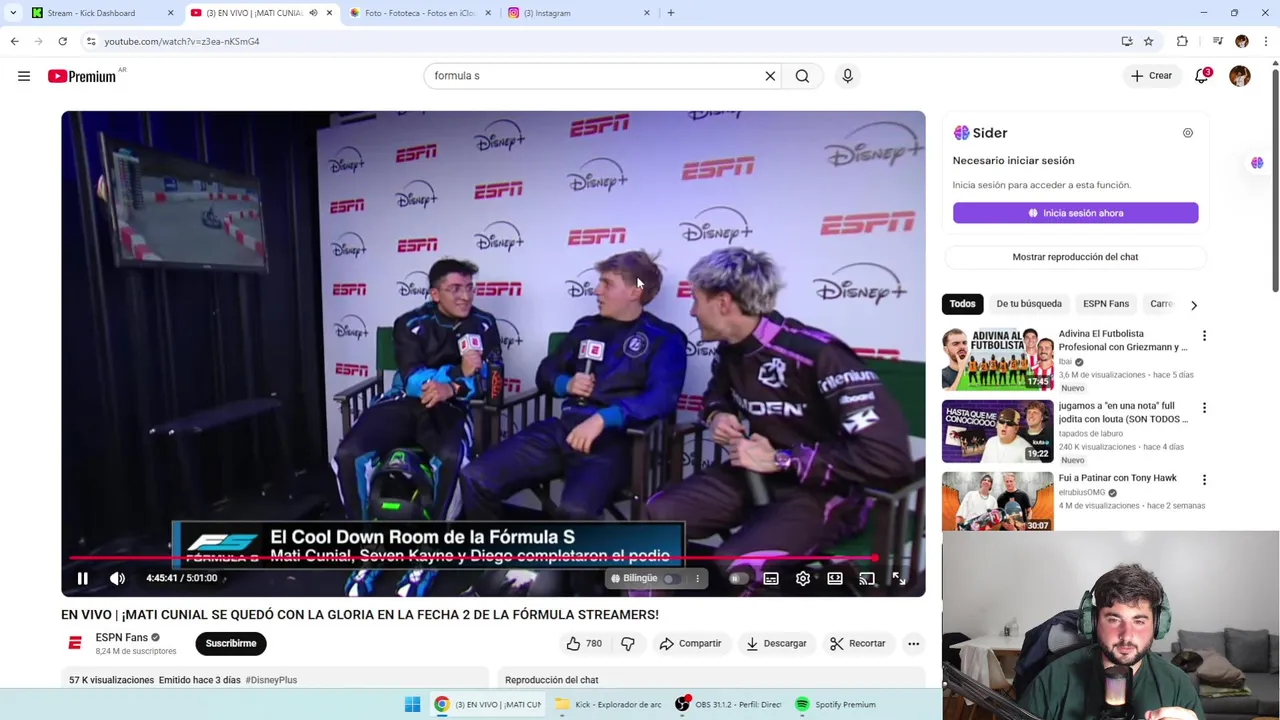
Task: Open the Sider floating brain icon
Action: pyautogui.click(x=1257, y=163)
